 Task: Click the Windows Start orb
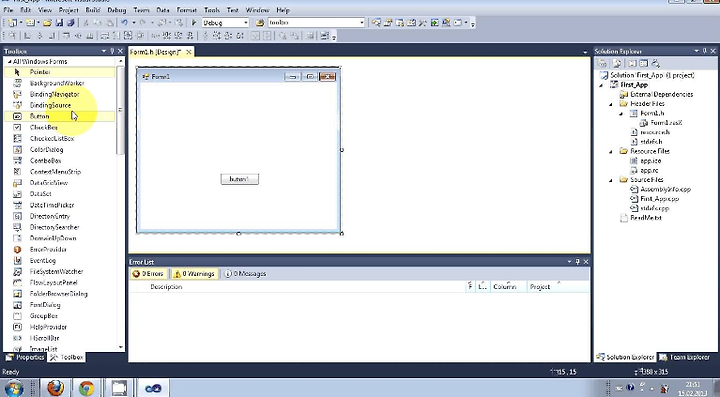pyautogui.click(x=14, y=388)
